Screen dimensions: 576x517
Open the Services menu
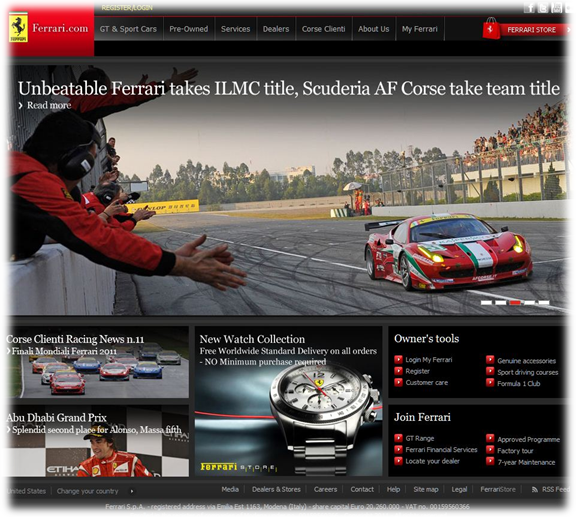coord(235,29)
